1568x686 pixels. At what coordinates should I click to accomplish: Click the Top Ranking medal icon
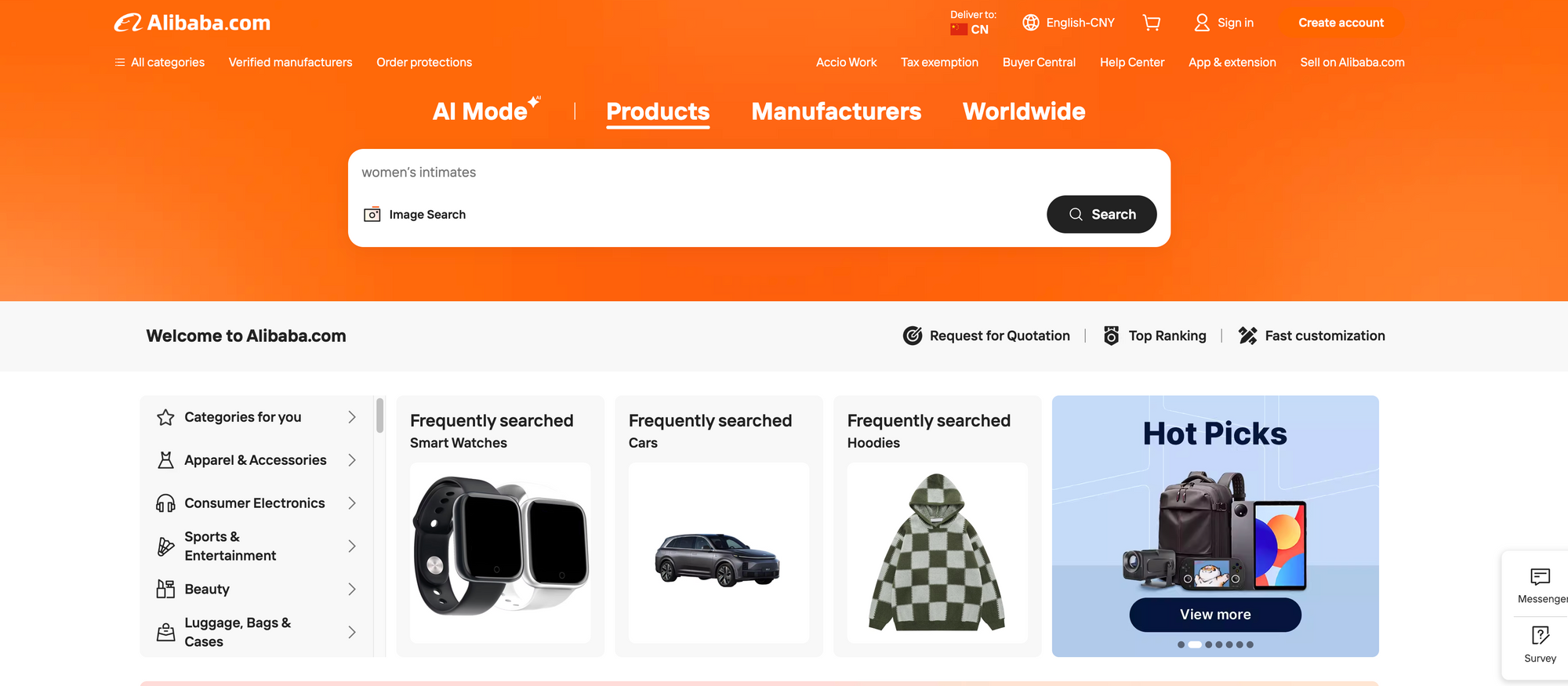[1111, 336]
